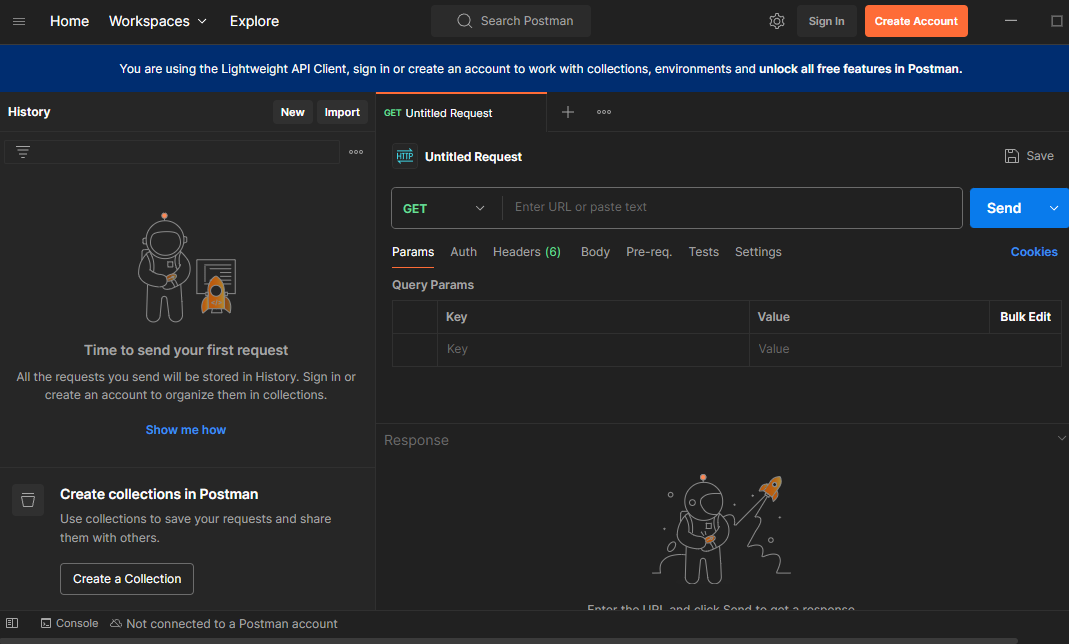Click Not connected to a Postman account
Viewport: 1069px width, 644px height.
232,624
